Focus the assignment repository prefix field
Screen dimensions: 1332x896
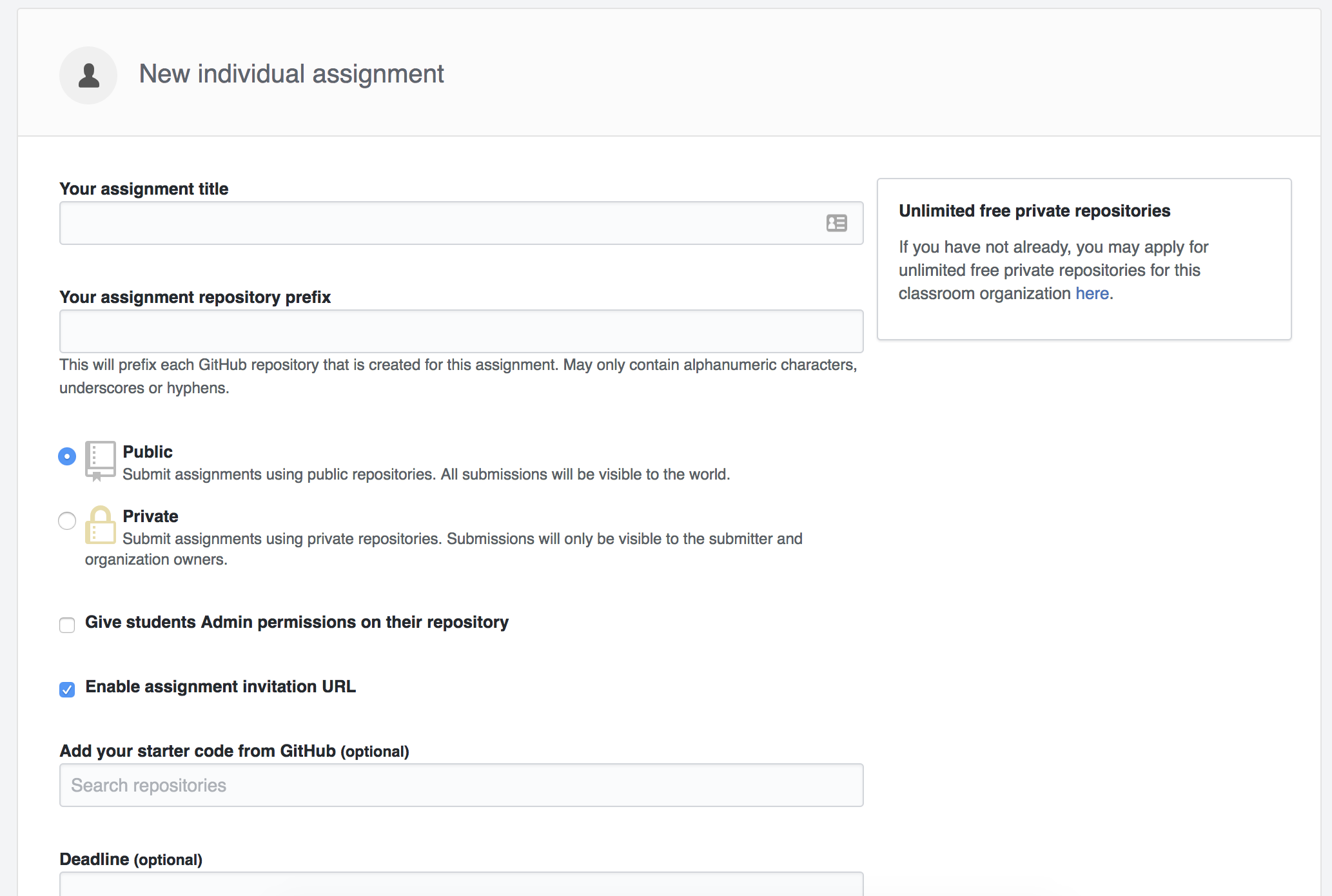461,331
